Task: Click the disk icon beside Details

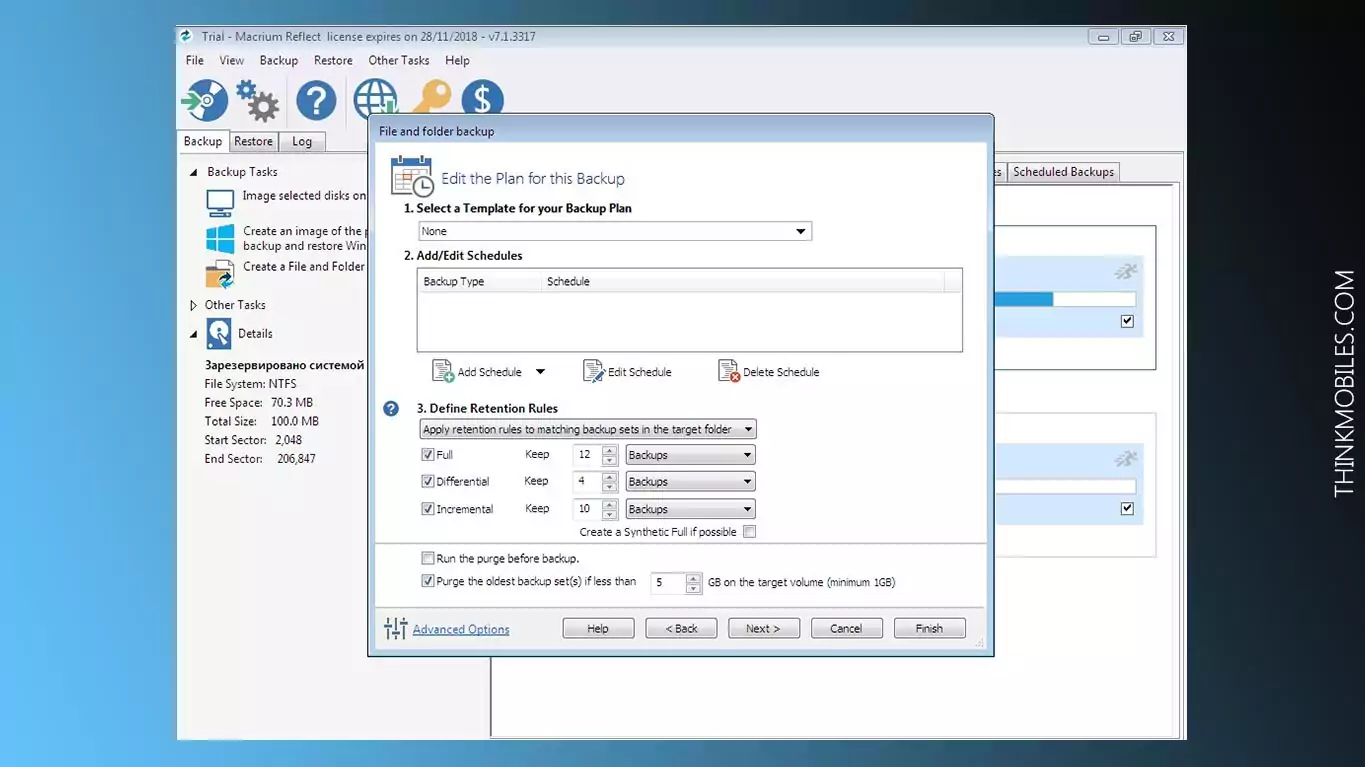Action: [219, 333]
